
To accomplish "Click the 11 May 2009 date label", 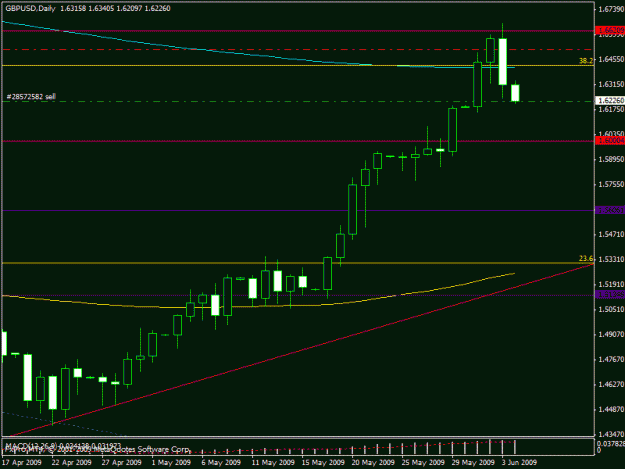I will pyautogui.click(x=273, y=463).
